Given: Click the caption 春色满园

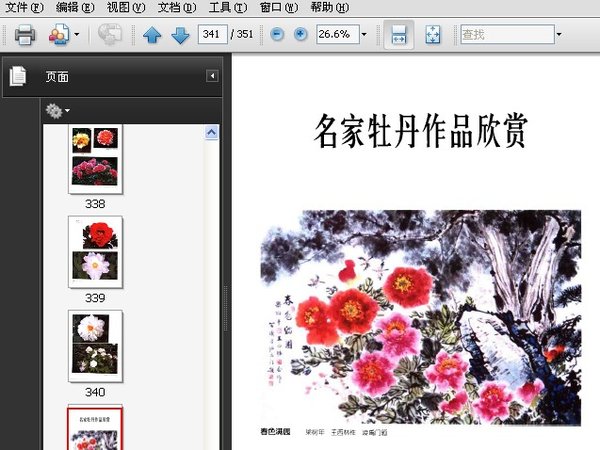Looking at the screenshot, I should click(276, 432).
